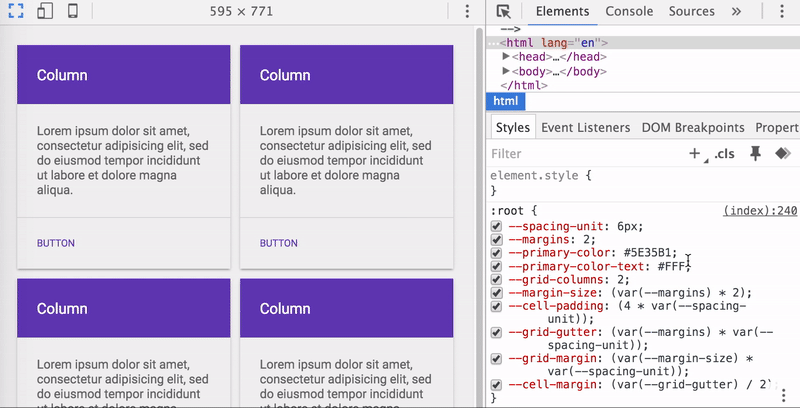Click the add new style rule plus icon

tap(694, 154)
